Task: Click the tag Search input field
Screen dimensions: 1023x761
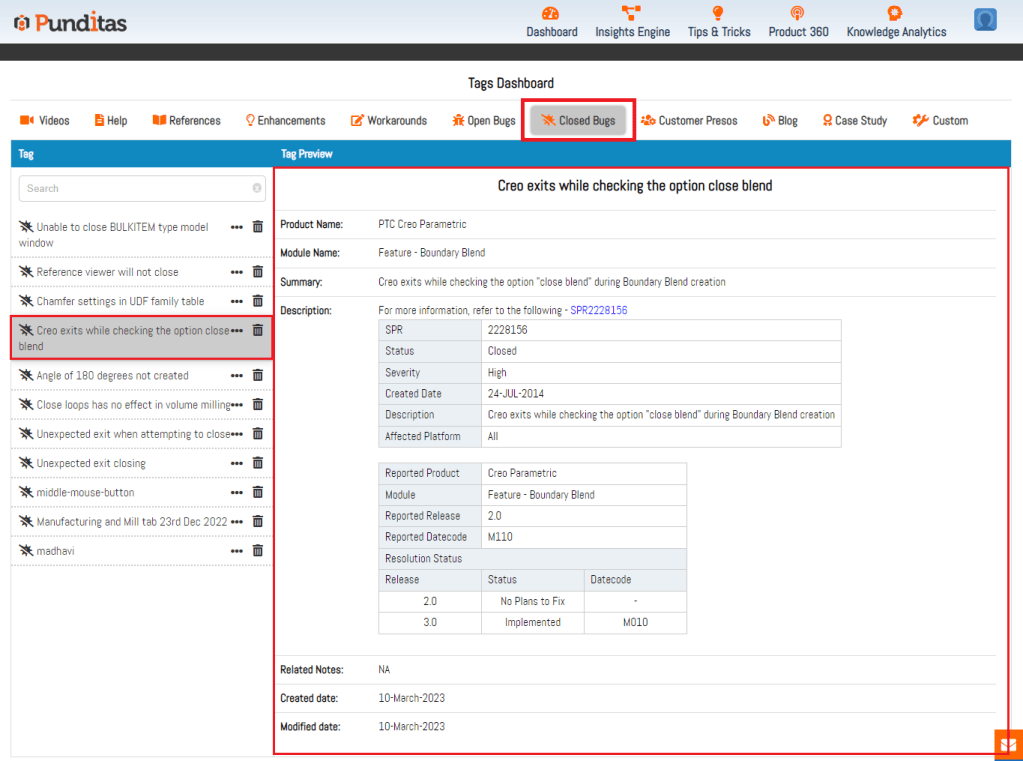Action: pyautogui.click(x=135, y=188)
